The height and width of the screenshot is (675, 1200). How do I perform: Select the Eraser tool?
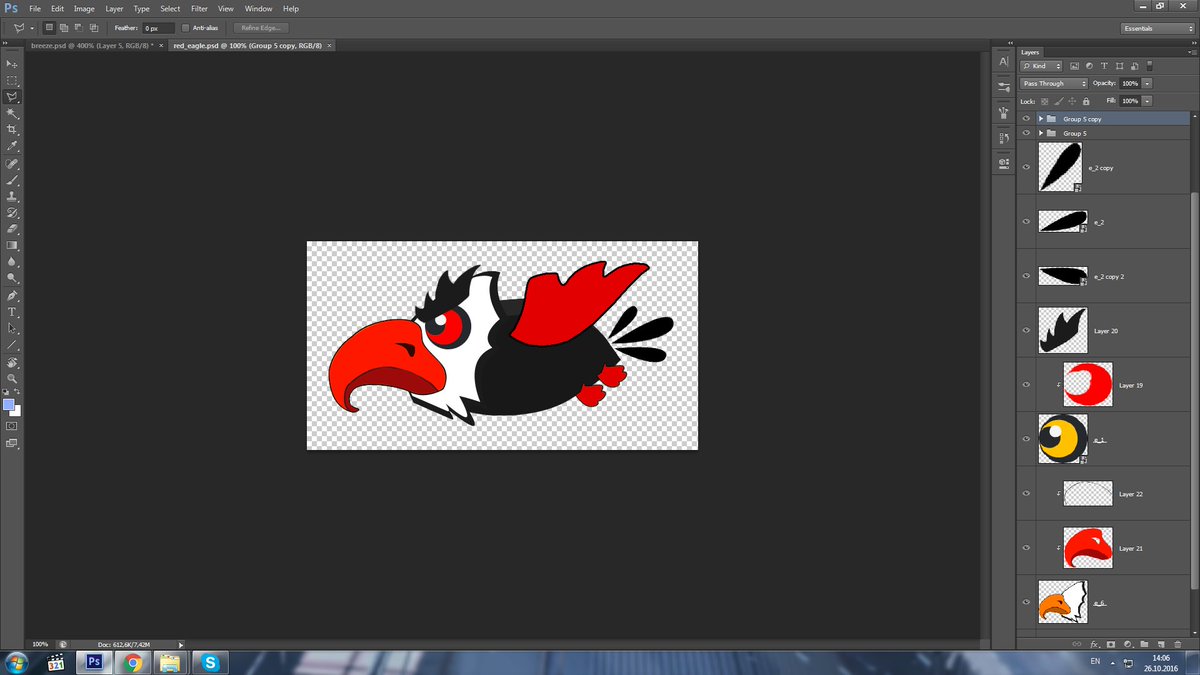pos(13,229)
